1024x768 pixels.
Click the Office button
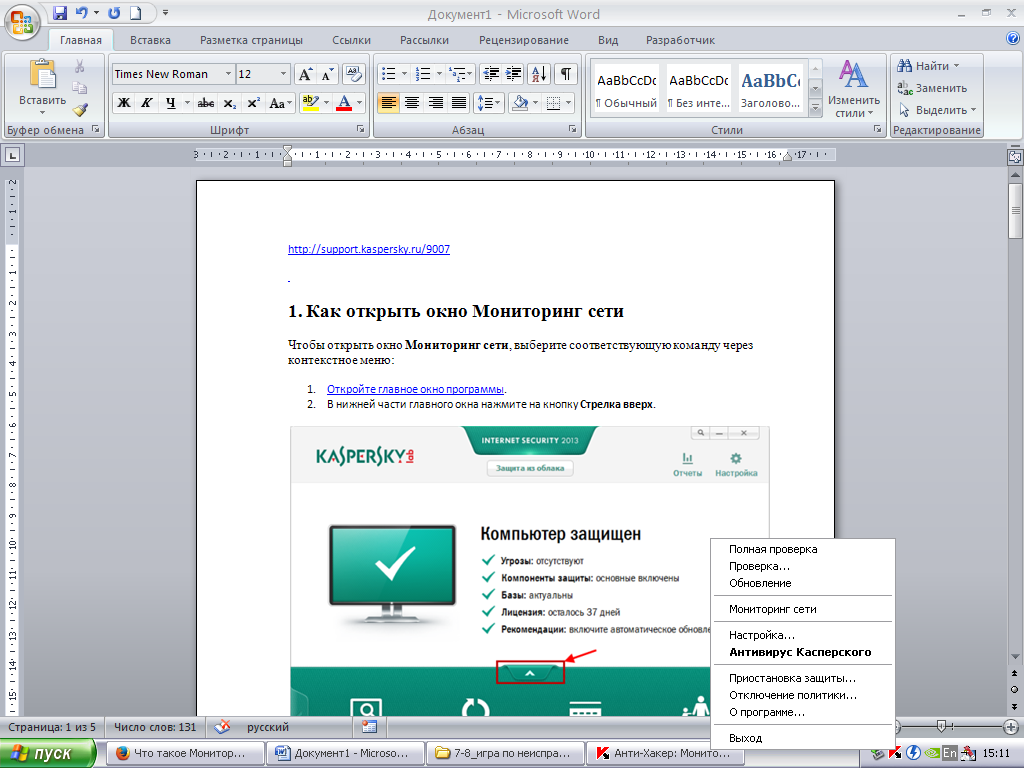(x=22, y=21)
